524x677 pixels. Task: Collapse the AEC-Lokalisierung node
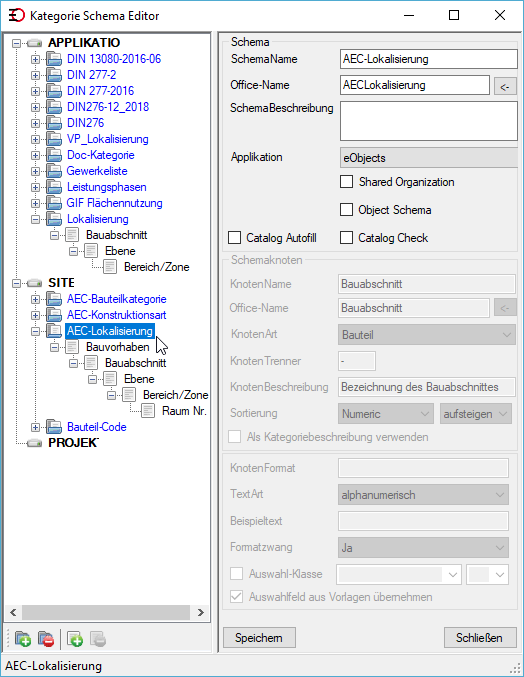pyautogui.click(x=35, y=331)
